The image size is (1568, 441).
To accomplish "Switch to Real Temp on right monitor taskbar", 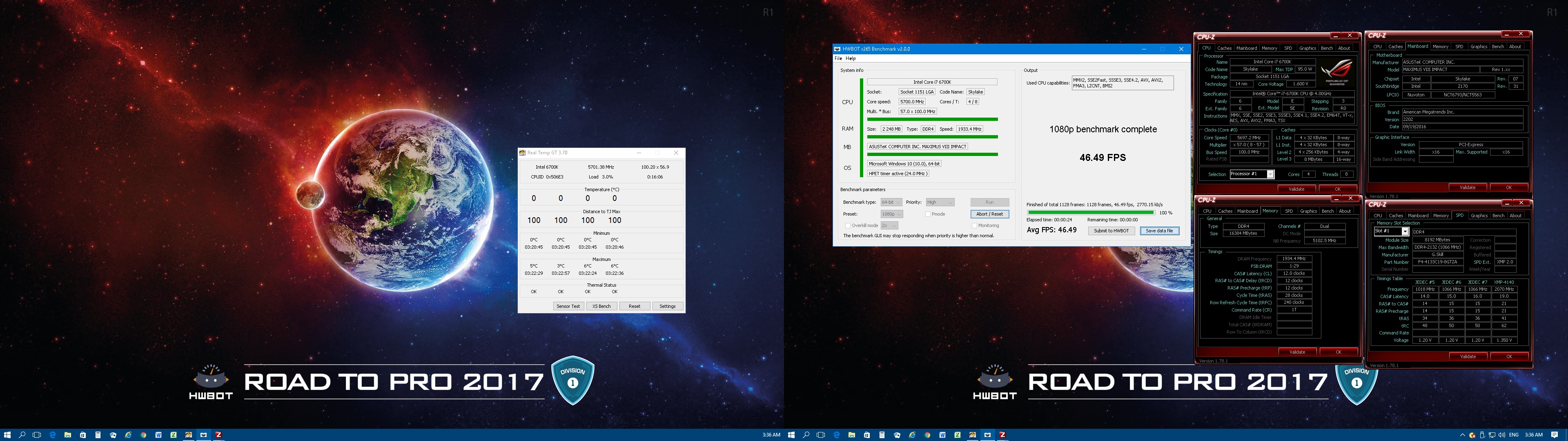I will point(973,435).
